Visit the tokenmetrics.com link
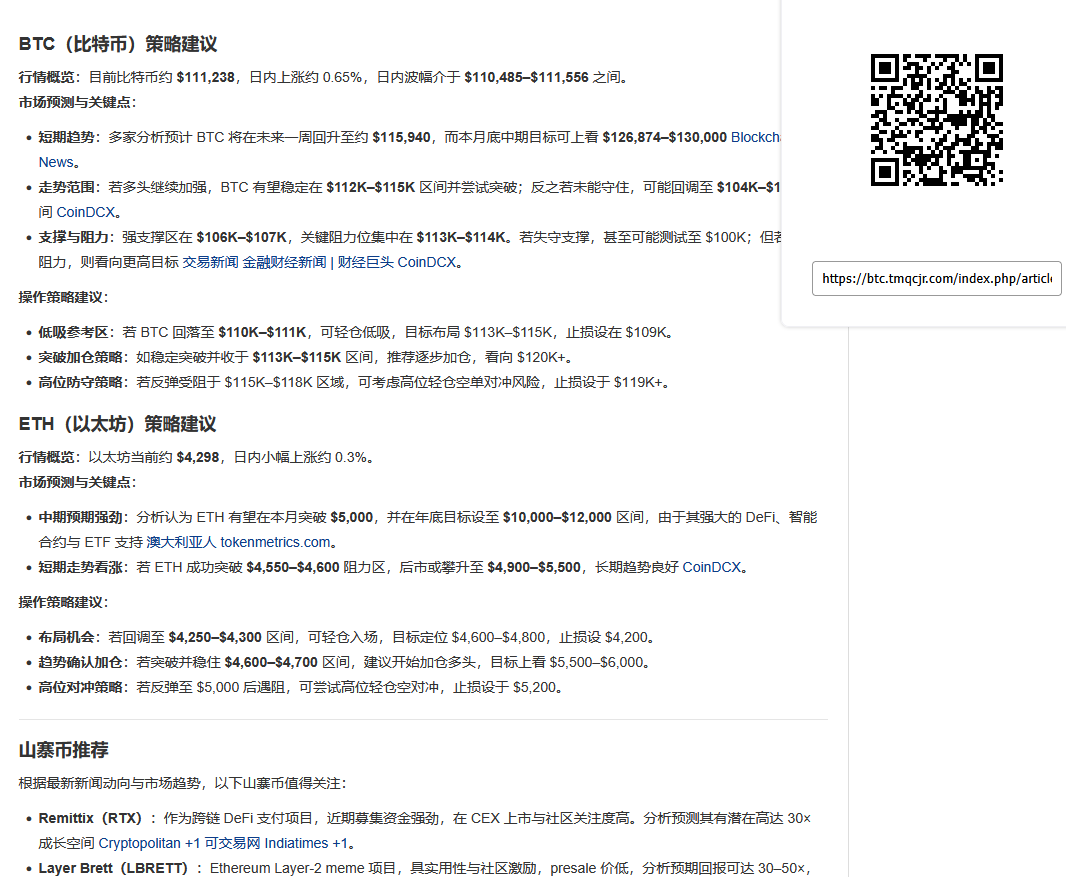This screenshot has height=877, width=1066. (275, 542)
